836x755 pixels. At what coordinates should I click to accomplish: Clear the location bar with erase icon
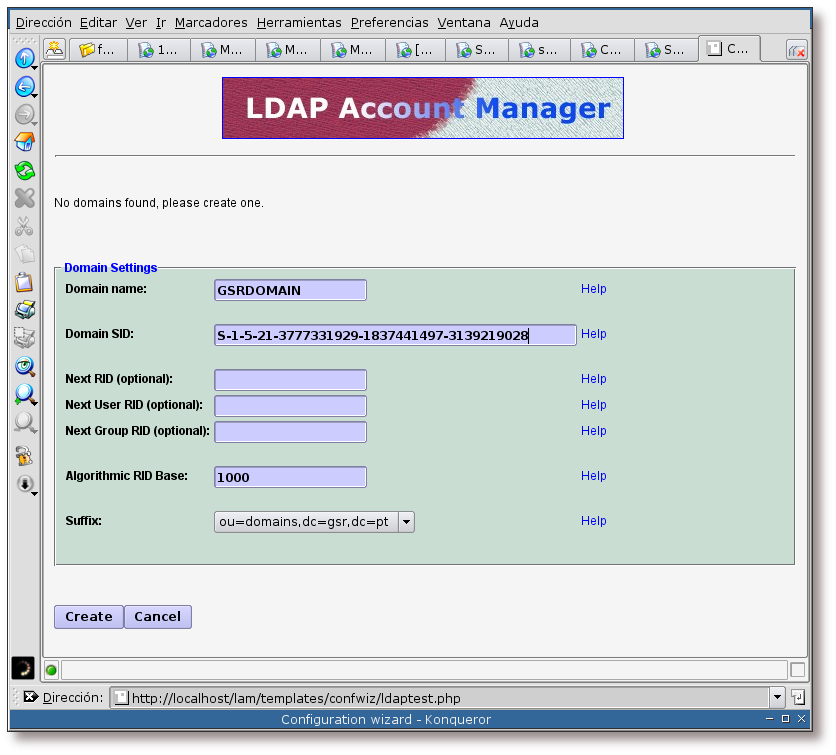pyautogui.click(x=30, y=697)
